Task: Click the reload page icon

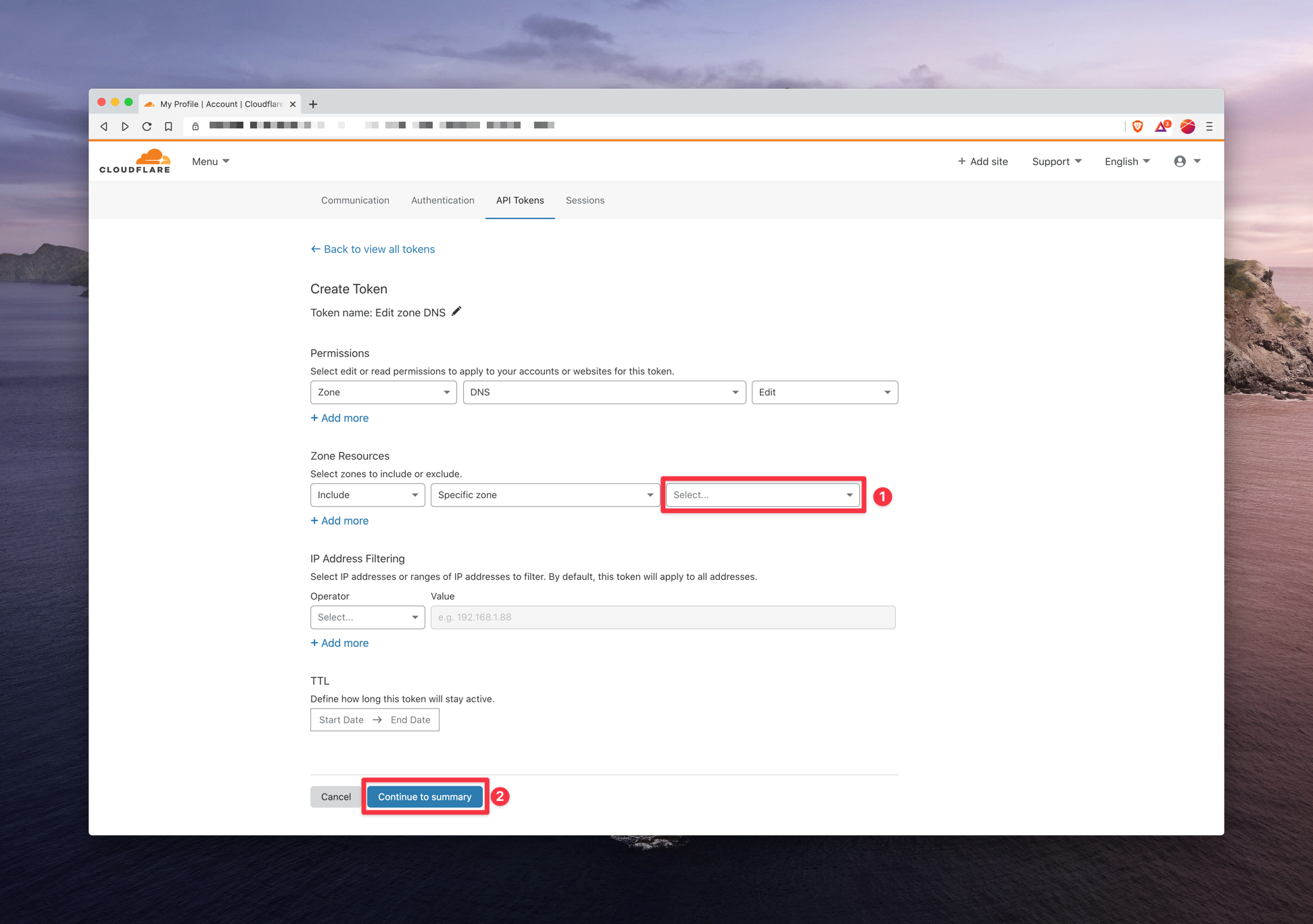Action: [147, 126]
